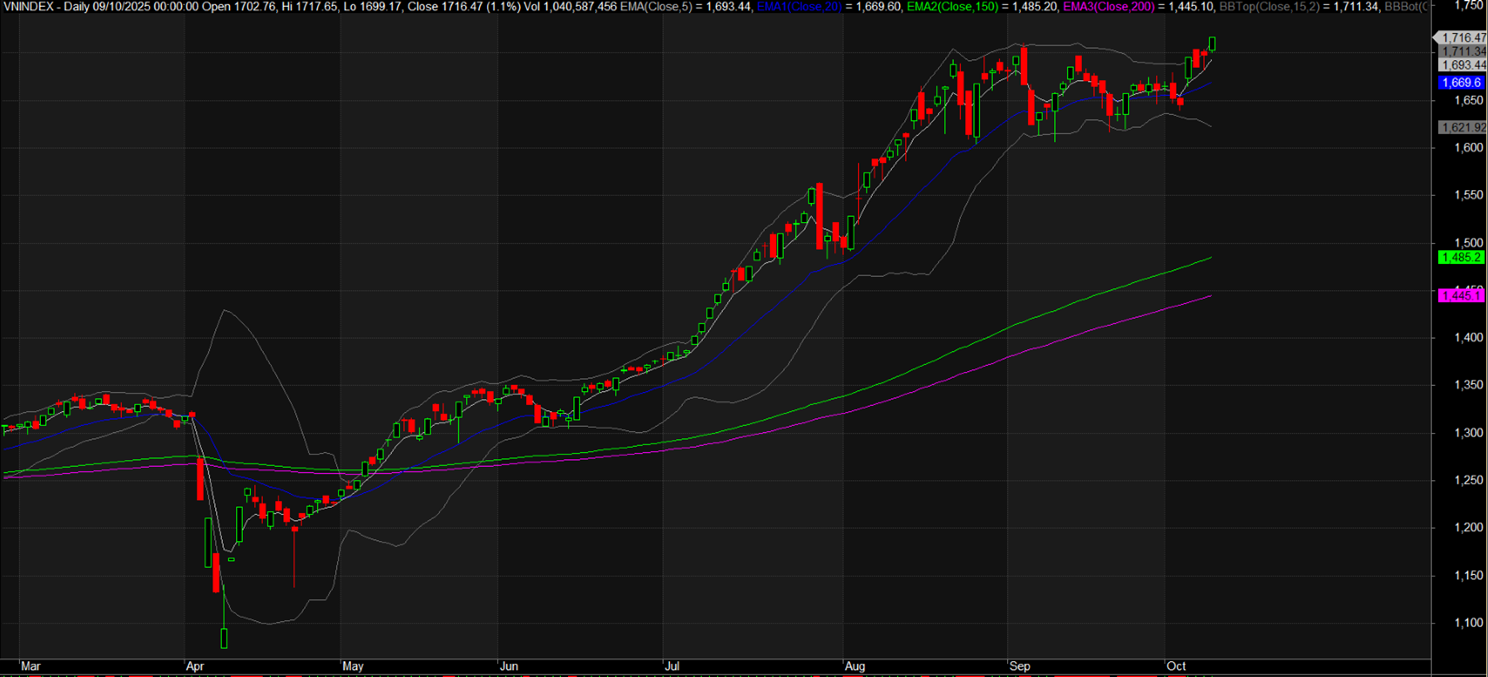Image resolution: width=1488 pixels, height=677 pixels.
Task: Click the 1,100 level on price axis
Action: 1455,623
